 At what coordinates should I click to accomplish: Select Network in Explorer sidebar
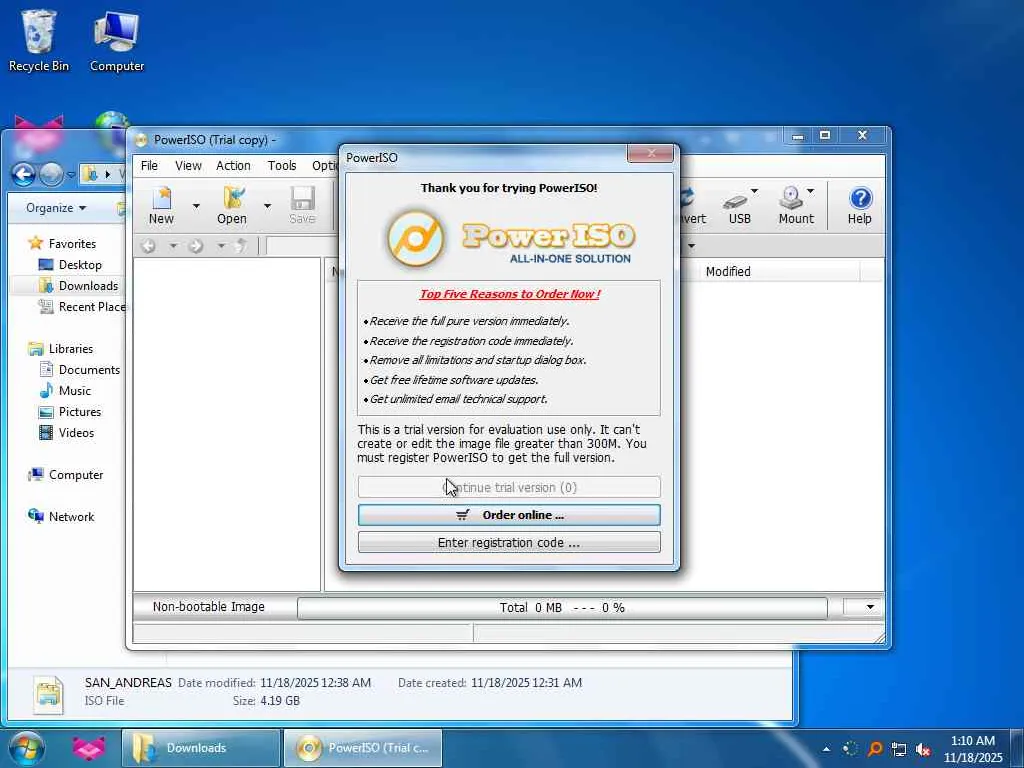[x=71, y=517]
